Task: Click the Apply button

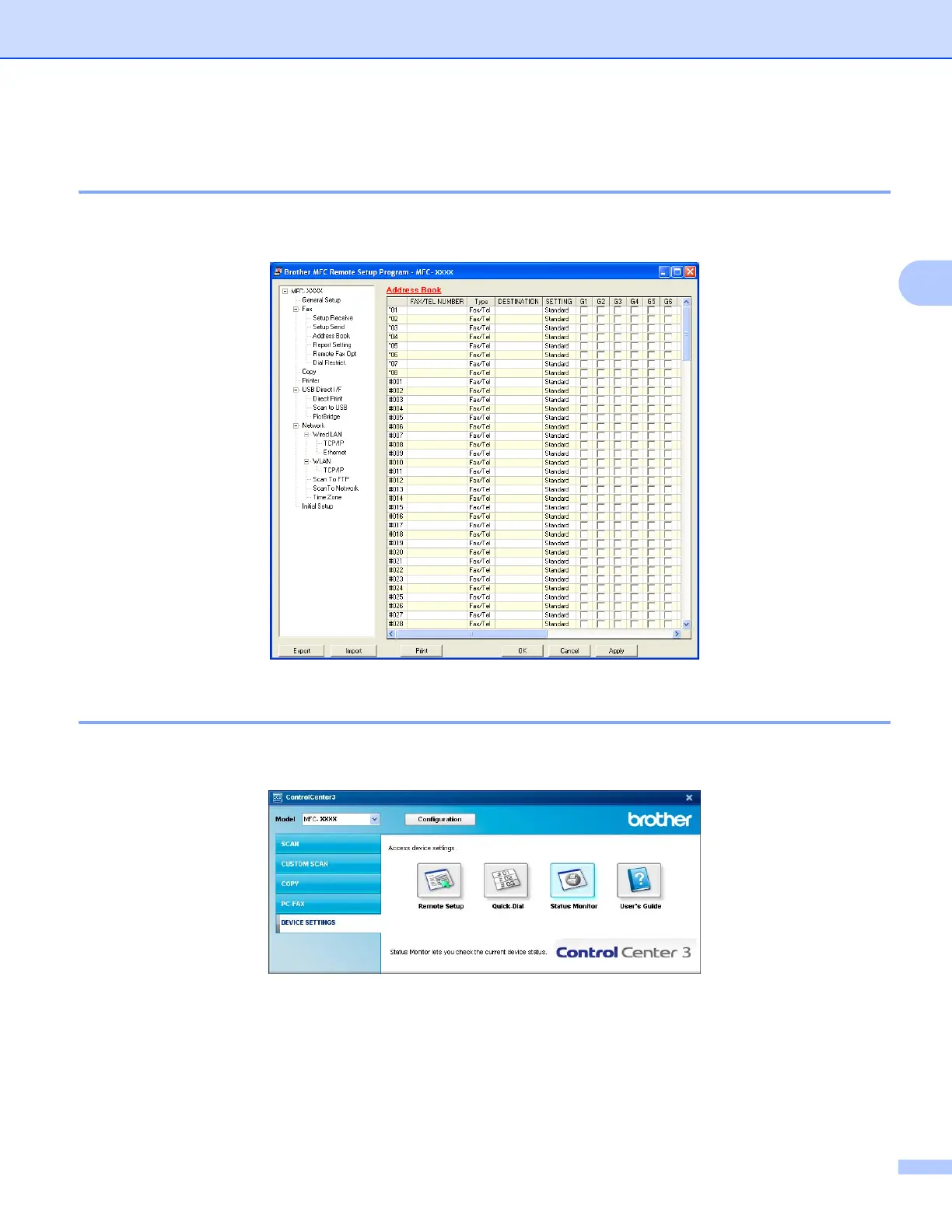Action: pos(617,651)
